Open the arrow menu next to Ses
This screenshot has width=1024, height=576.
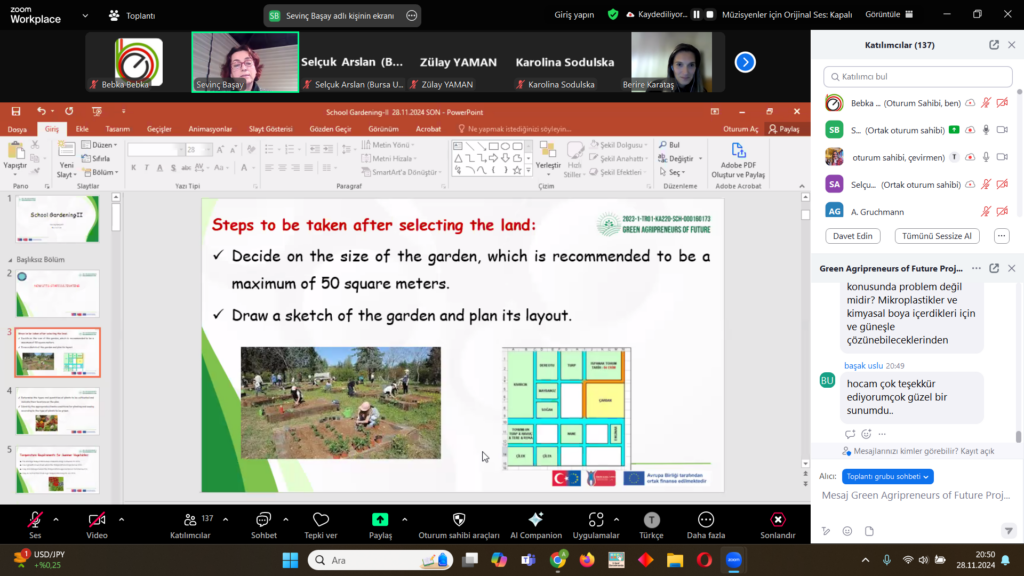[56, 519]
